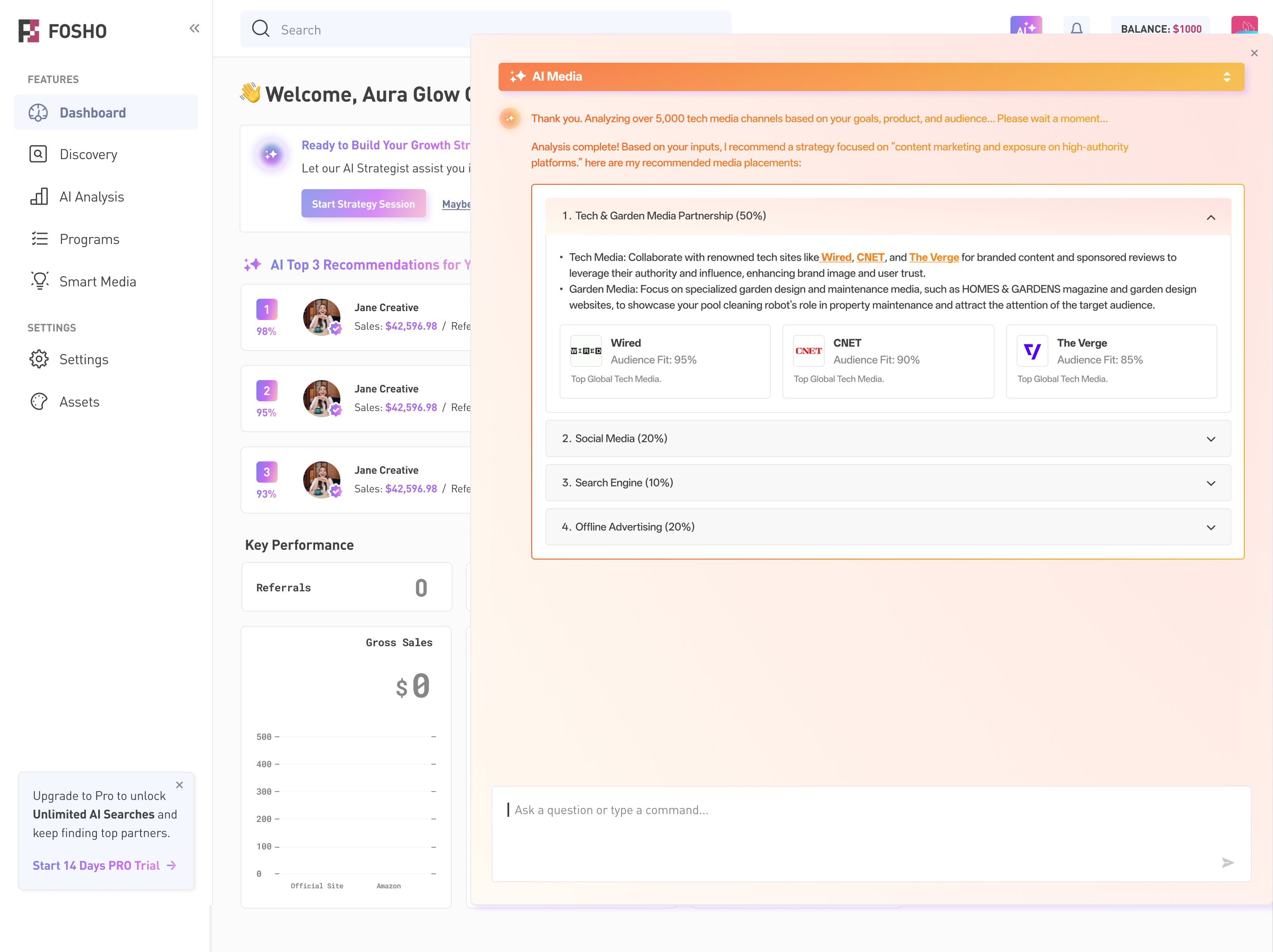The width and height of the screenshot is (1273, 952).
Task: Collapse the Tech & Garden Media Partnership section
Action: (888, 217)
